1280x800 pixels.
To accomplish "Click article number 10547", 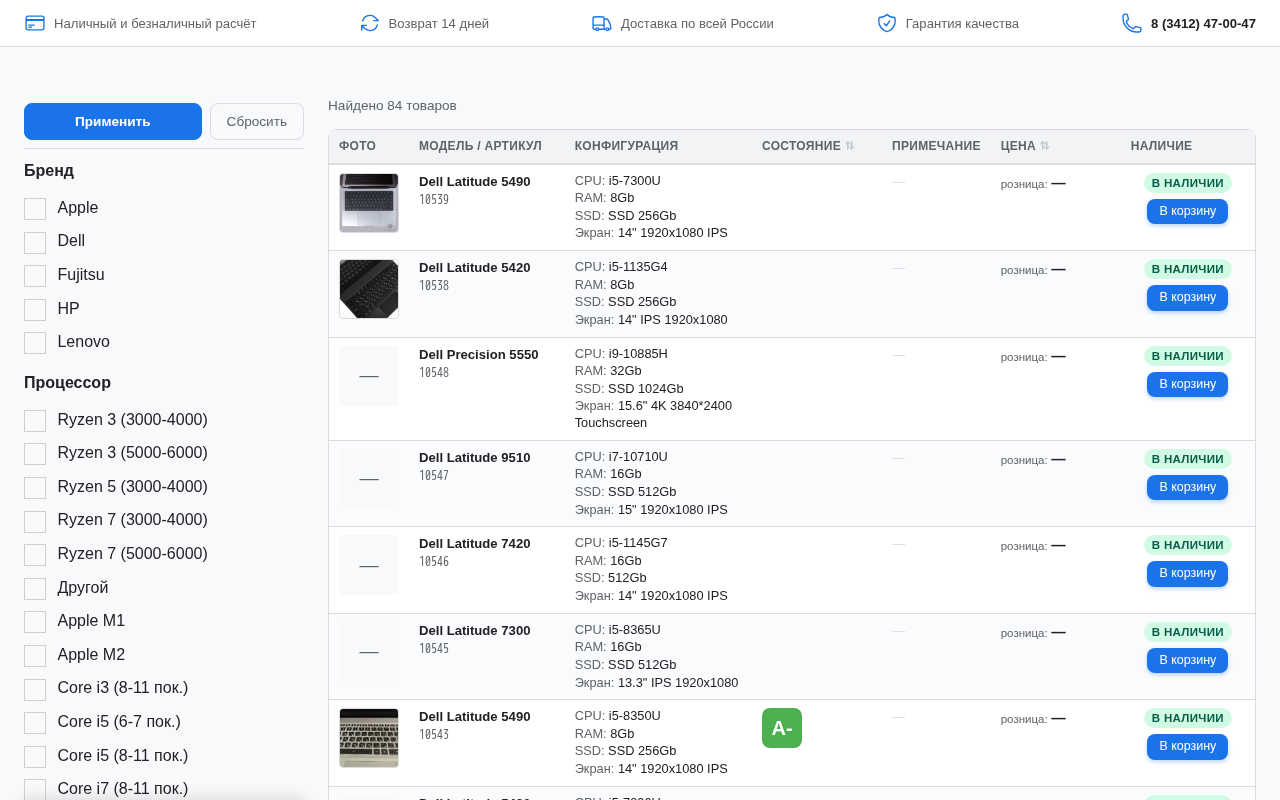I will (434, 476).
